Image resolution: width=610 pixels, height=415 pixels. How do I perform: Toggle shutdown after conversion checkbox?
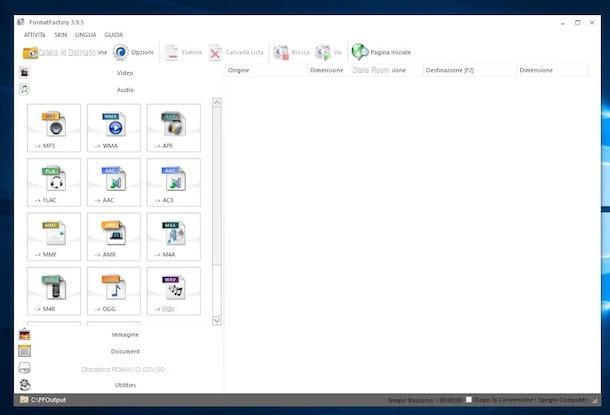point(469,399)
